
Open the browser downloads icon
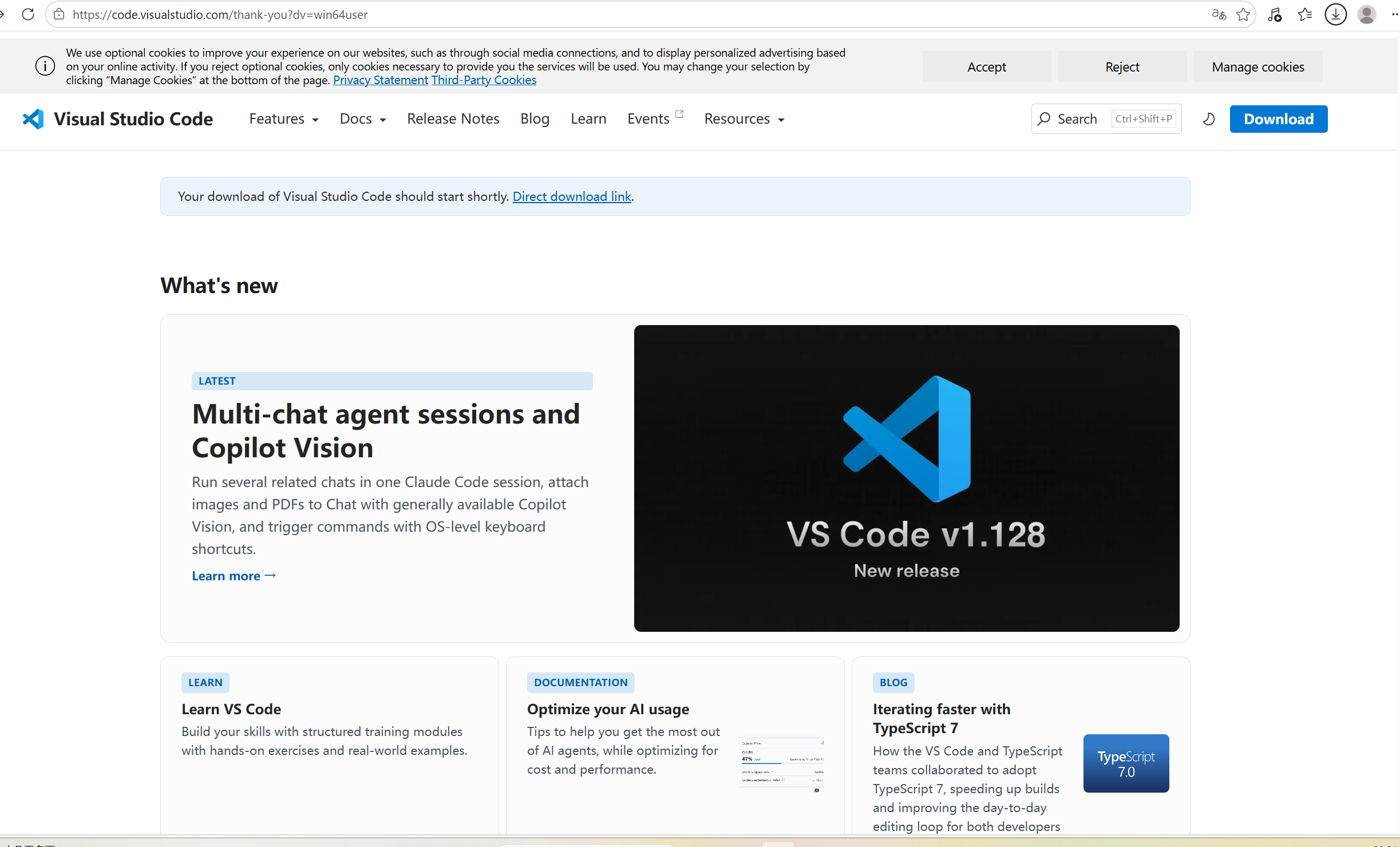1336,14
